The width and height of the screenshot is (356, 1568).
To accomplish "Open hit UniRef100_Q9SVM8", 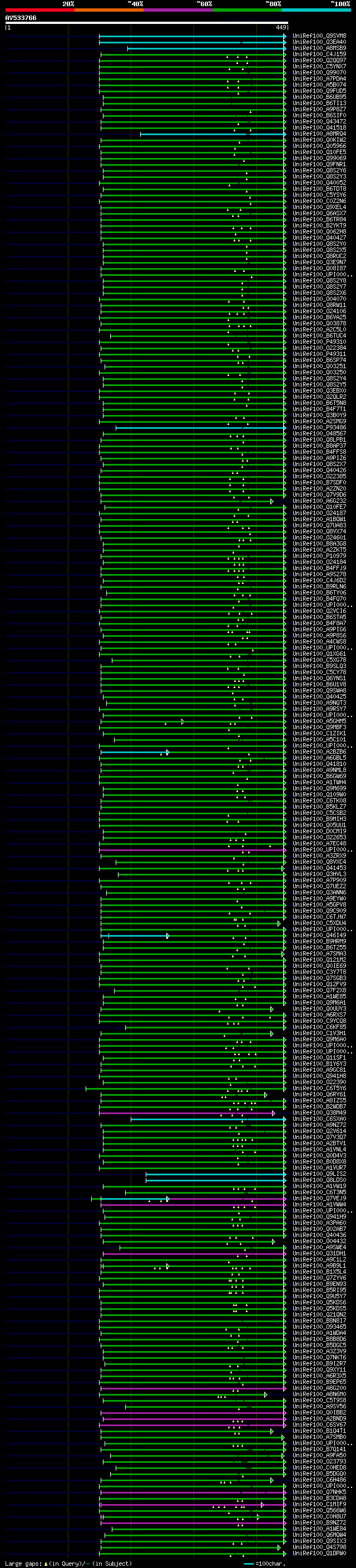I will (319, 36).
